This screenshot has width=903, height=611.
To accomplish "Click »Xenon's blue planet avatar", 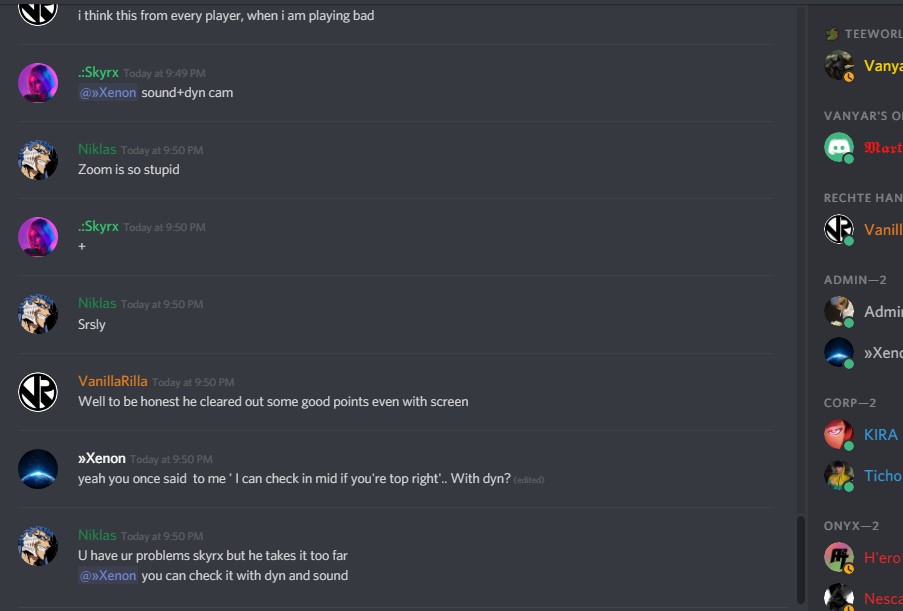I will pyautogui.click(x=38, y=468).
